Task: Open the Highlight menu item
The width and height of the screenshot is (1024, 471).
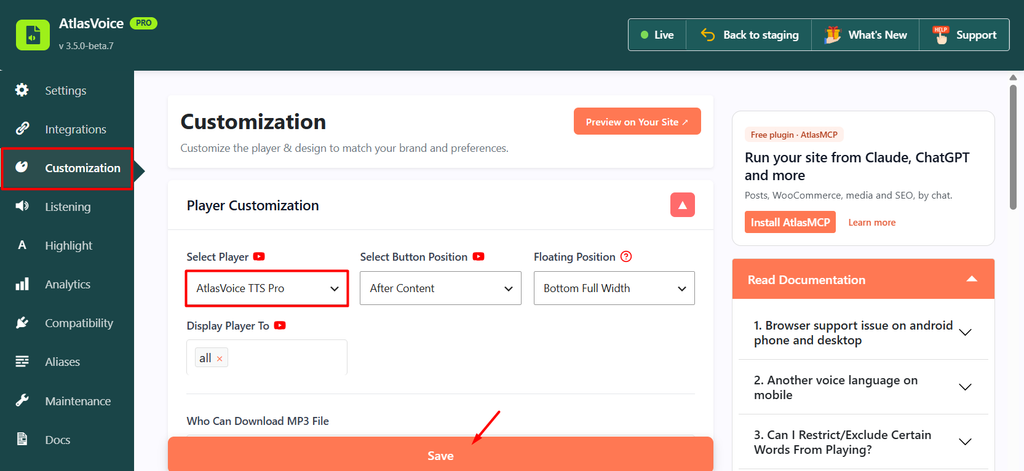Action: point(69,246)
